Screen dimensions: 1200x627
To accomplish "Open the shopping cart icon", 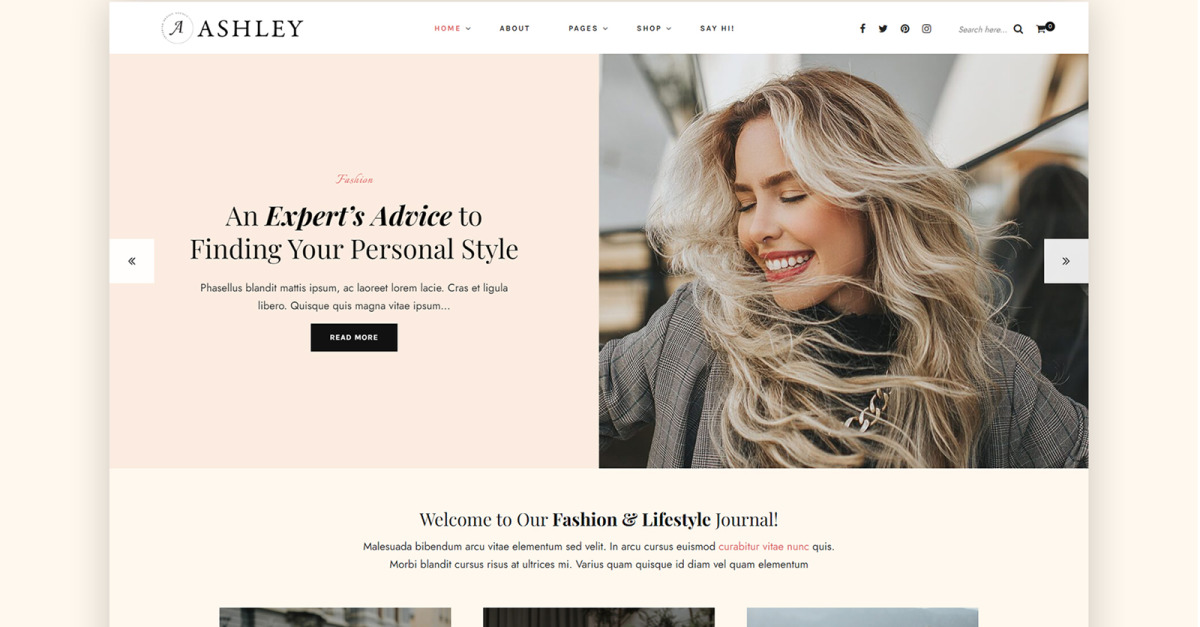I will (1044, 28).
